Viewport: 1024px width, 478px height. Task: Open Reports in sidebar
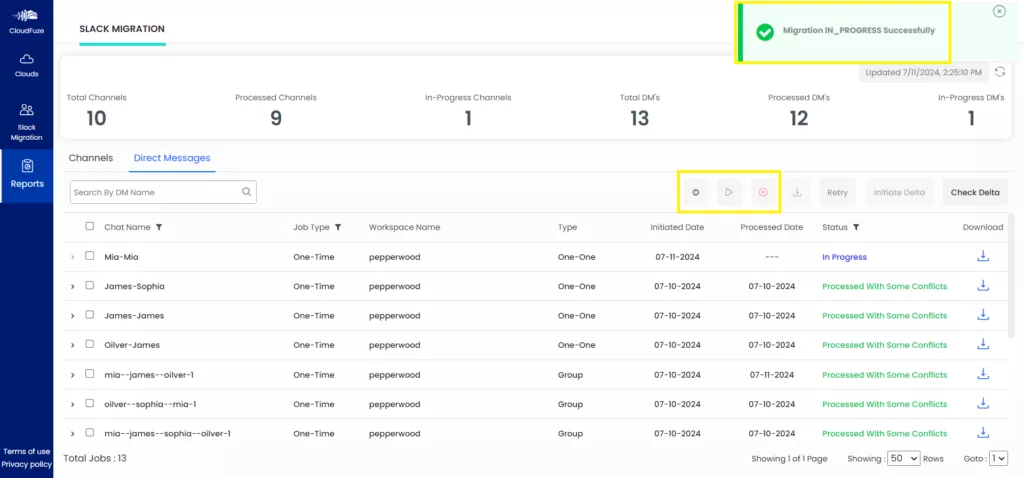click(27, 175)
